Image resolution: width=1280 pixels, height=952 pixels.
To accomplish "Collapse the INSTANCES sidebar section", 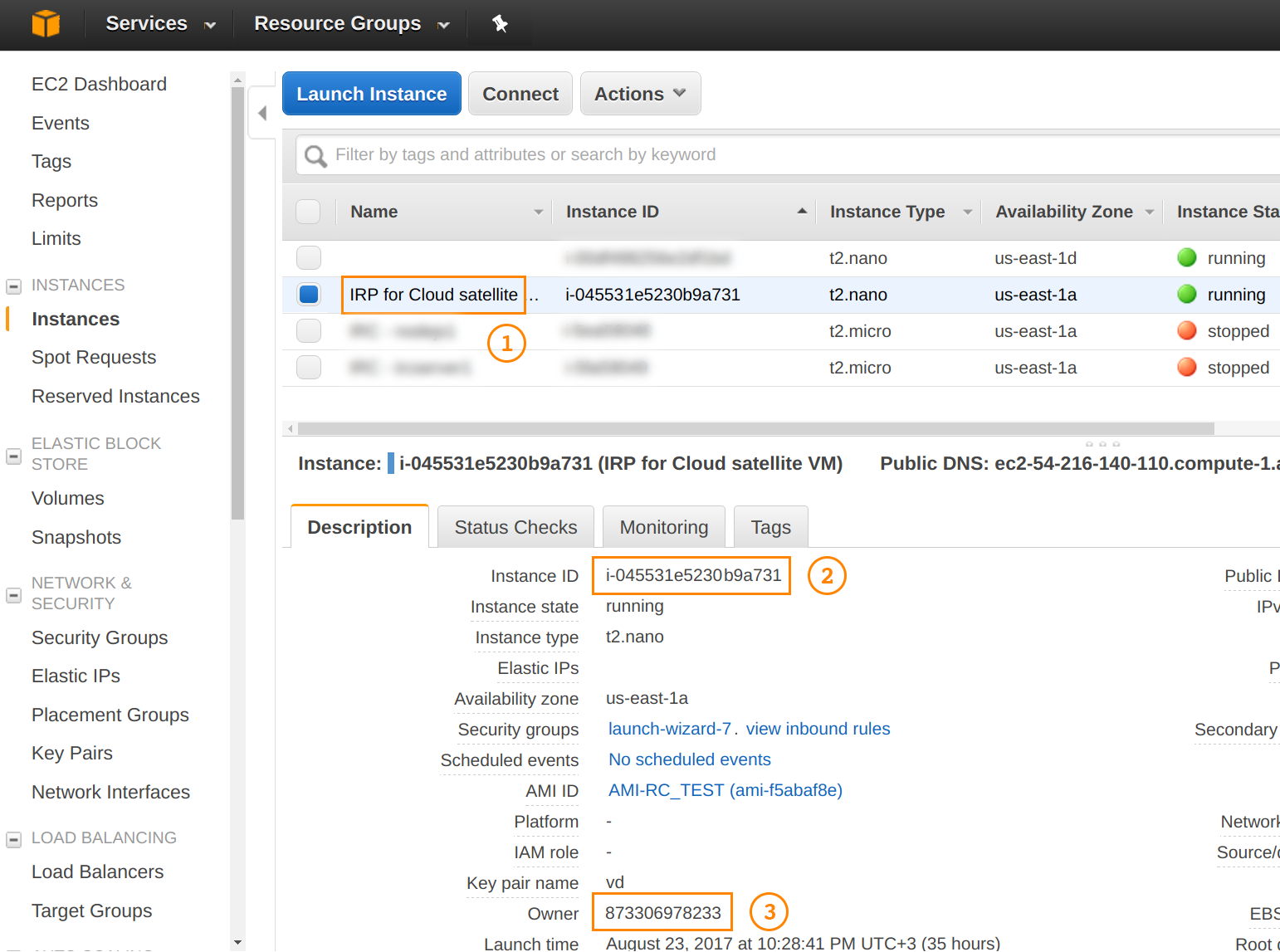I will pos(13,286).
